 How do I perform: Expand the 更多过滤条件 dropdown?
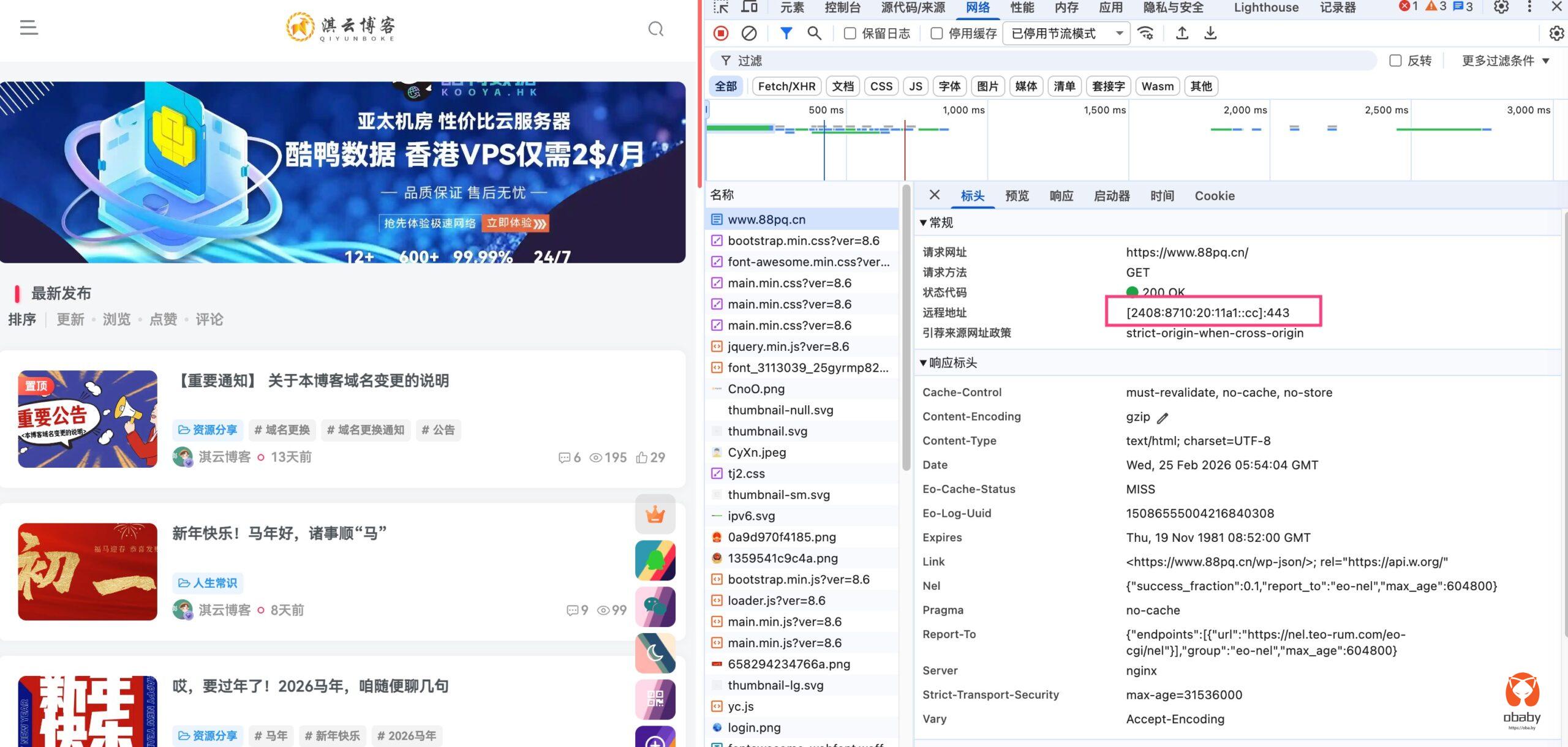(1505, 61)
